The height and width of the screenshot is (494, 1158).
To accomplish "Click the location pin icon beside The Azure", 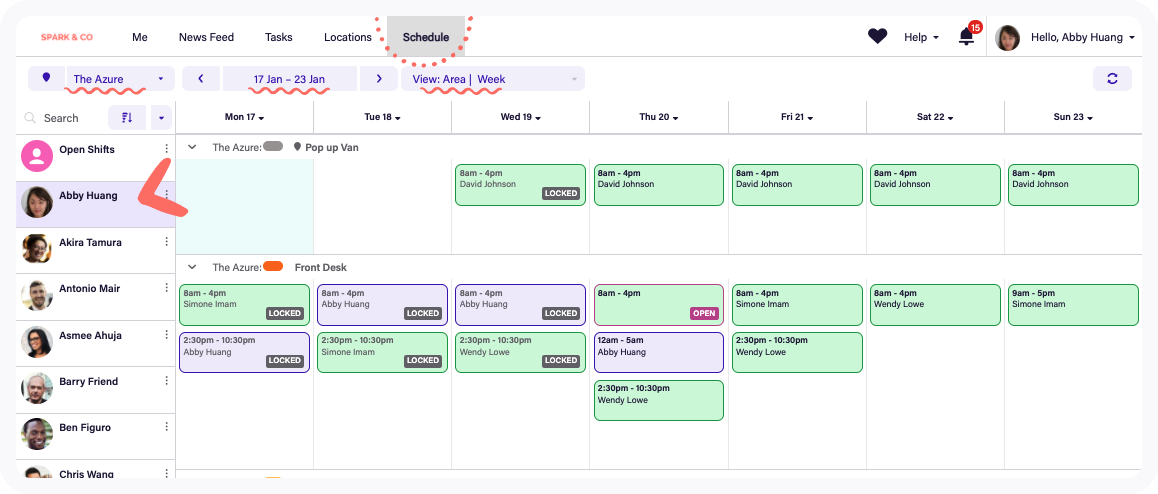I will tap(47, 78).
